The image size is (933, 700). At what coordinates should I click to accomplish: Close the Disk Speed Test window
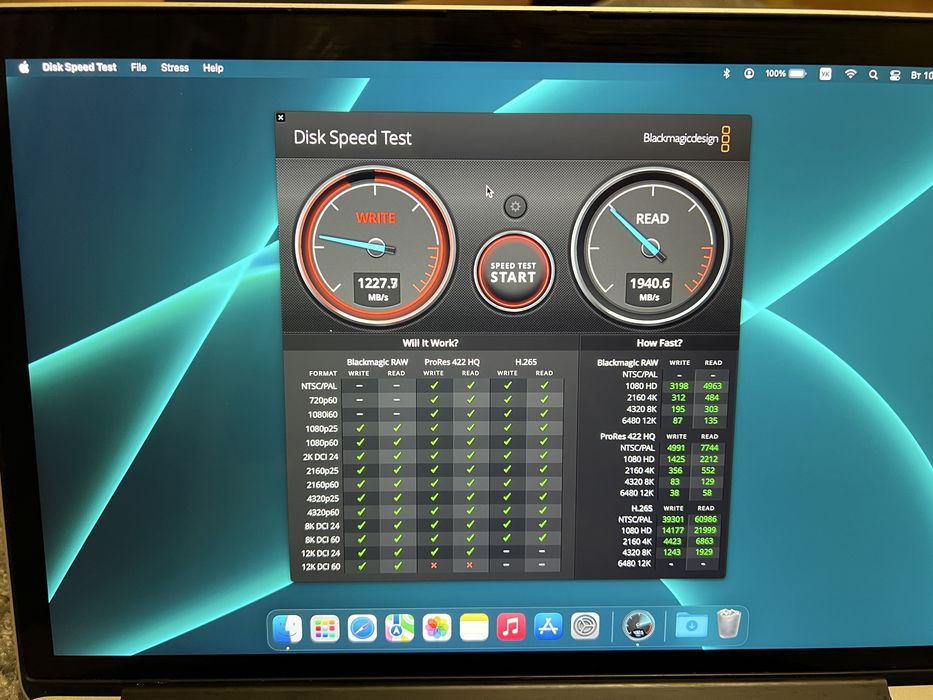[281, 117]
